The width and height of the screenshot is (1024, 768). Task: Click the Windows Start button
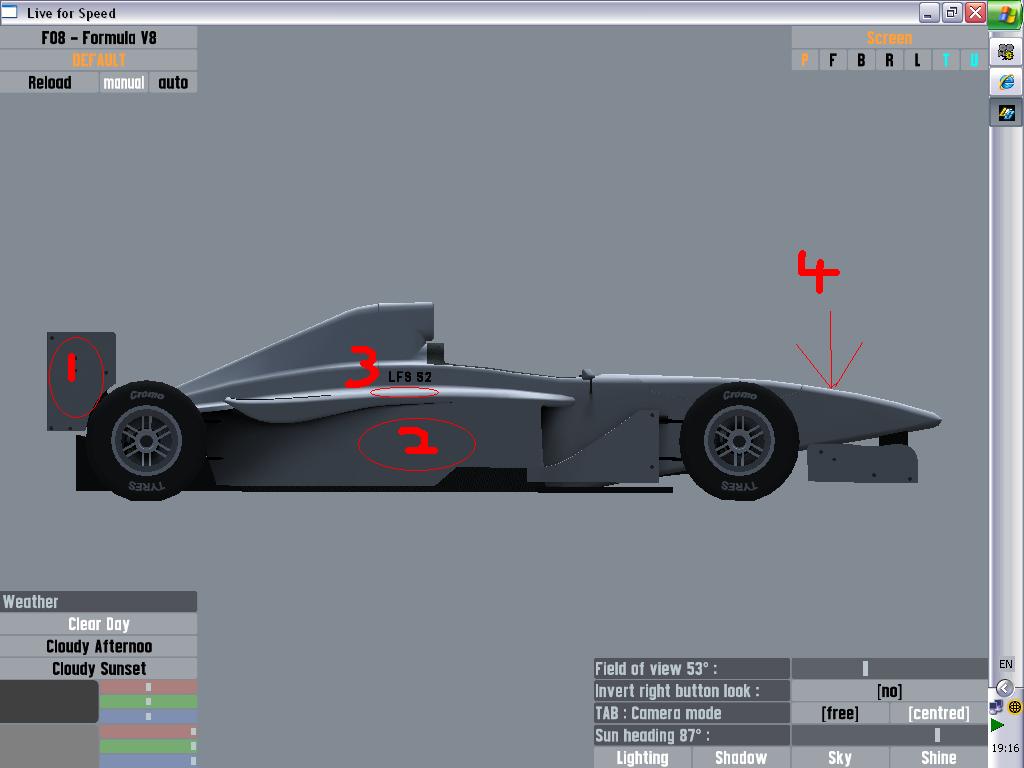click(x=1007, y=14)
